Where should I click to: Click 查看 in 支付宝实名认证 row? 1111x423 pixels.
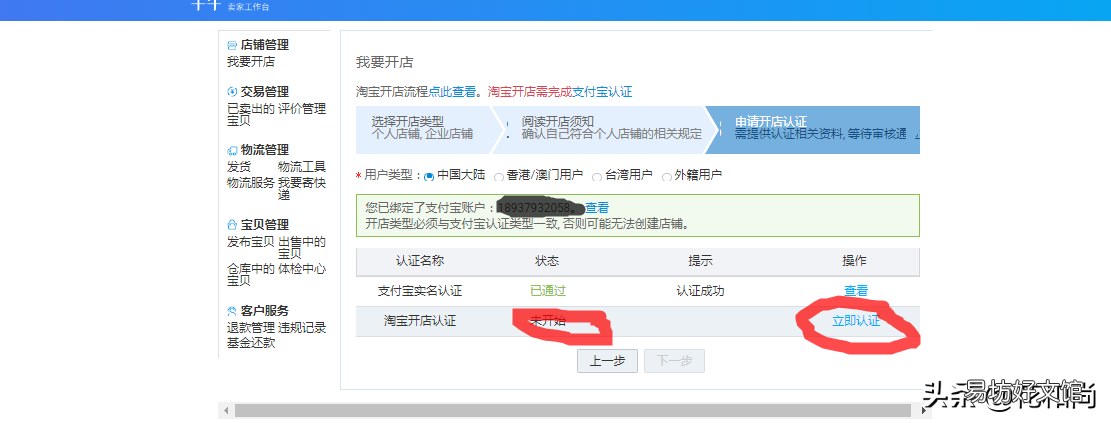point(856,291)
